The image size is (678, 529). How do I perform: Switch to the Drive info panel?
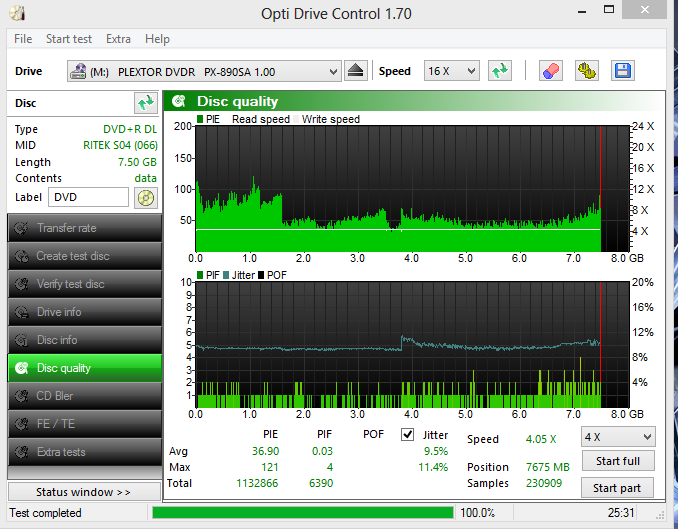pos(85,312)
